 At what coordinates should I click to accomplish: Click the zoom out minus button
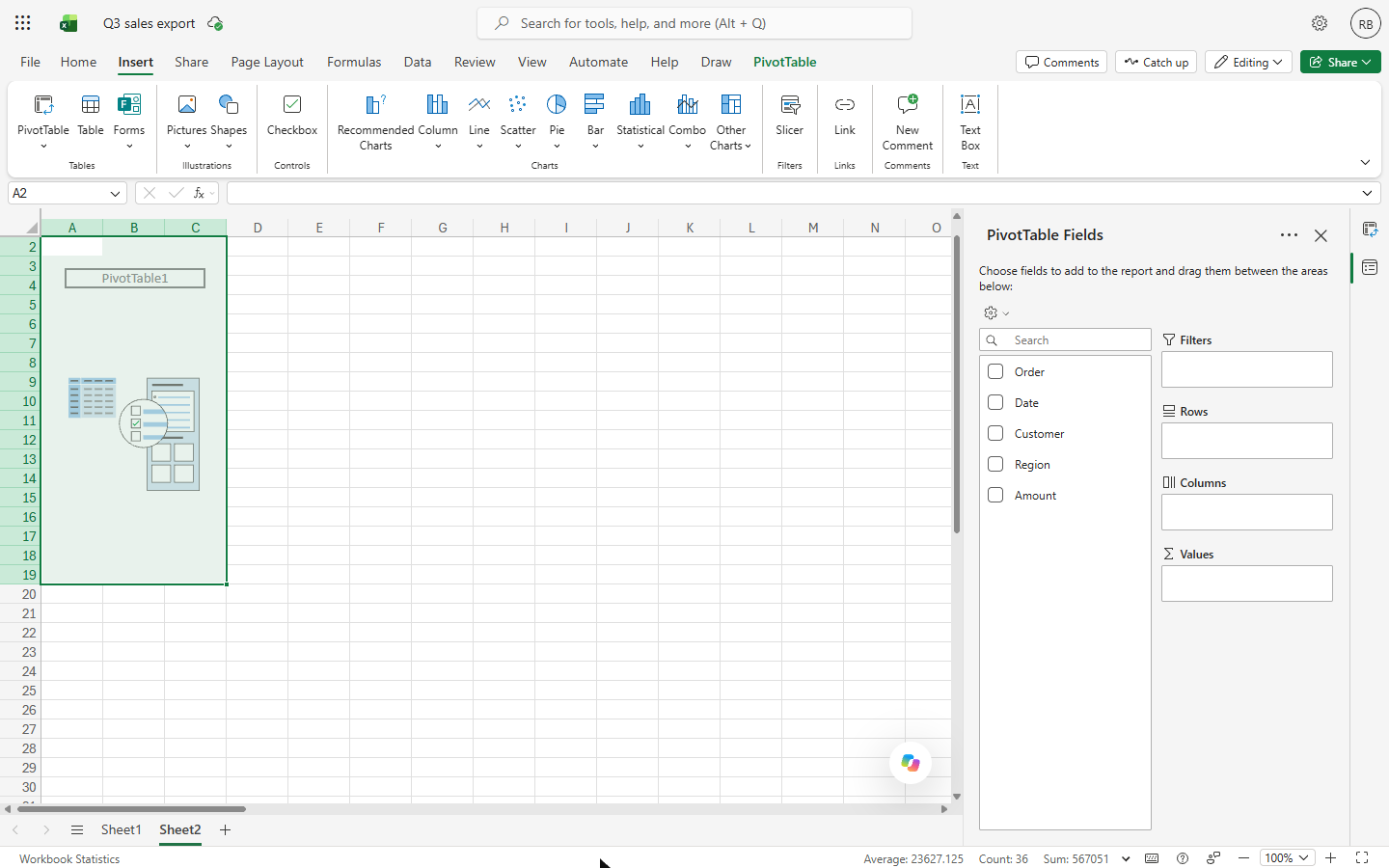pos(1243,858)
